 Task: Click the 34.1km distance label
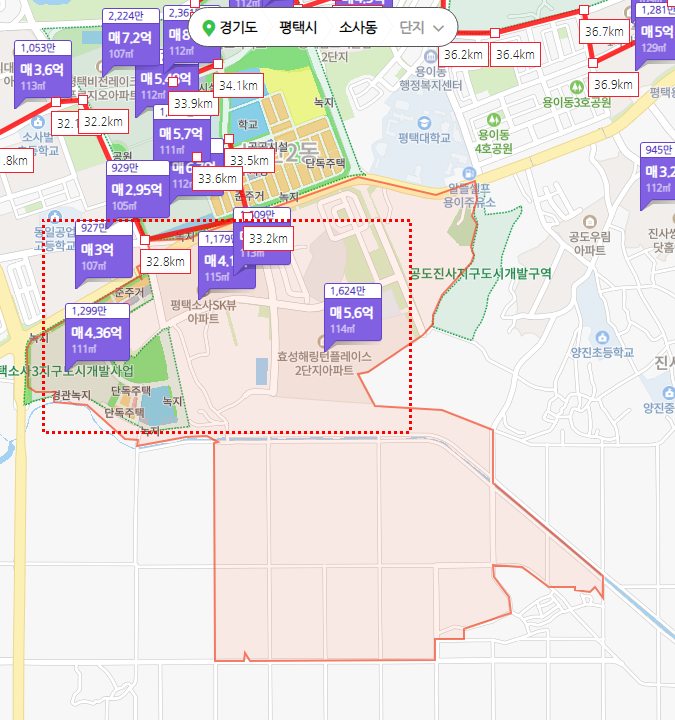click(238, 85)
